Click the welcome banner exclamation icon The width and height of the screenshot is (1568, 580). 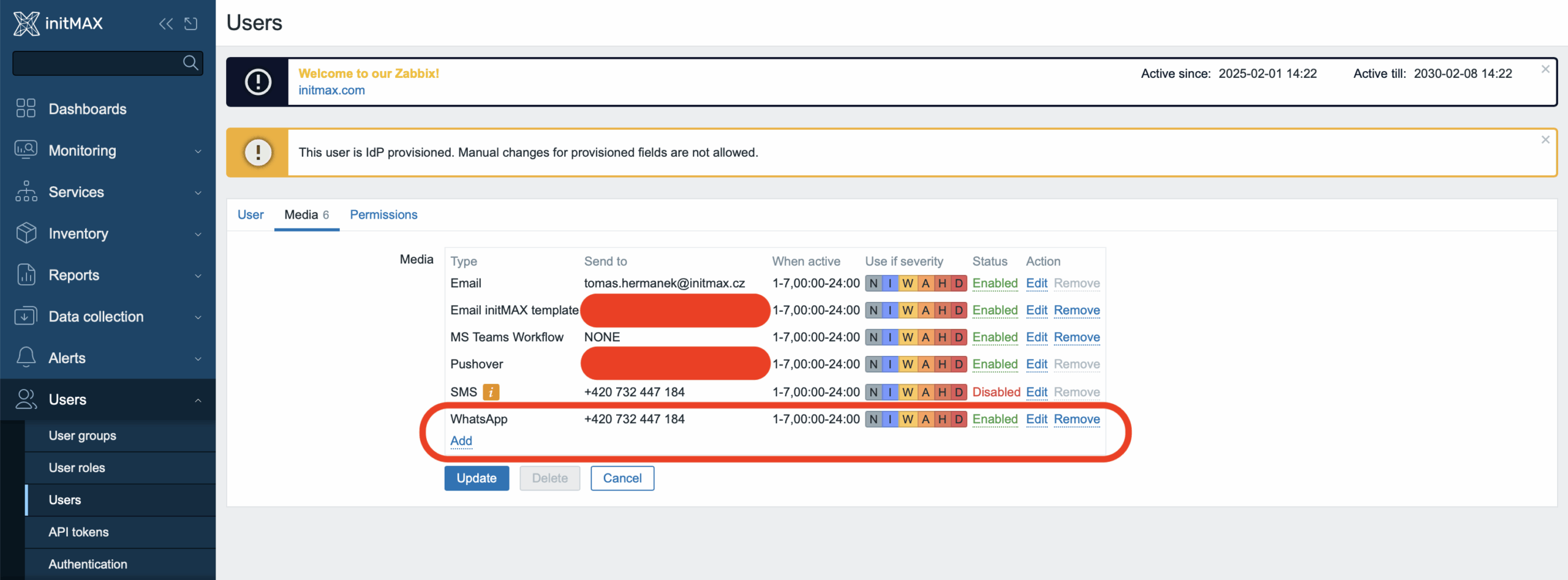tap(258, 82)
